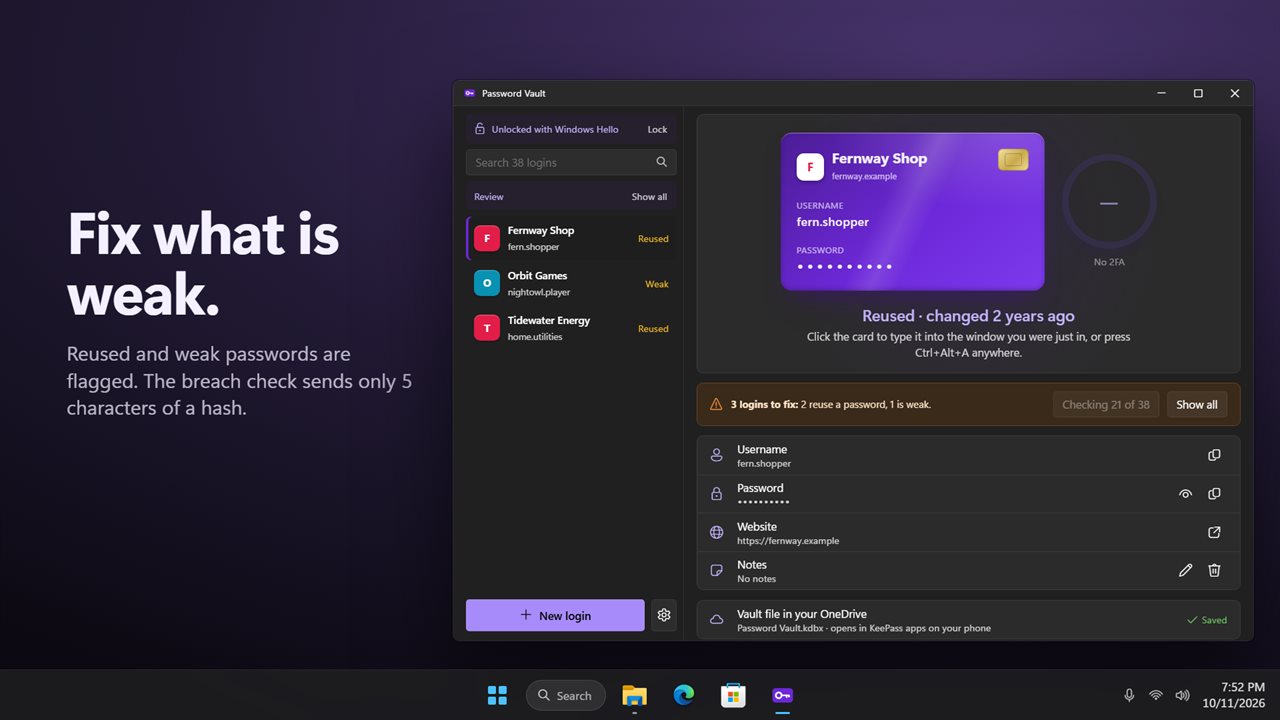
Task: Click the purple Fernway Shop card to autotype
Action: [912, 211]
